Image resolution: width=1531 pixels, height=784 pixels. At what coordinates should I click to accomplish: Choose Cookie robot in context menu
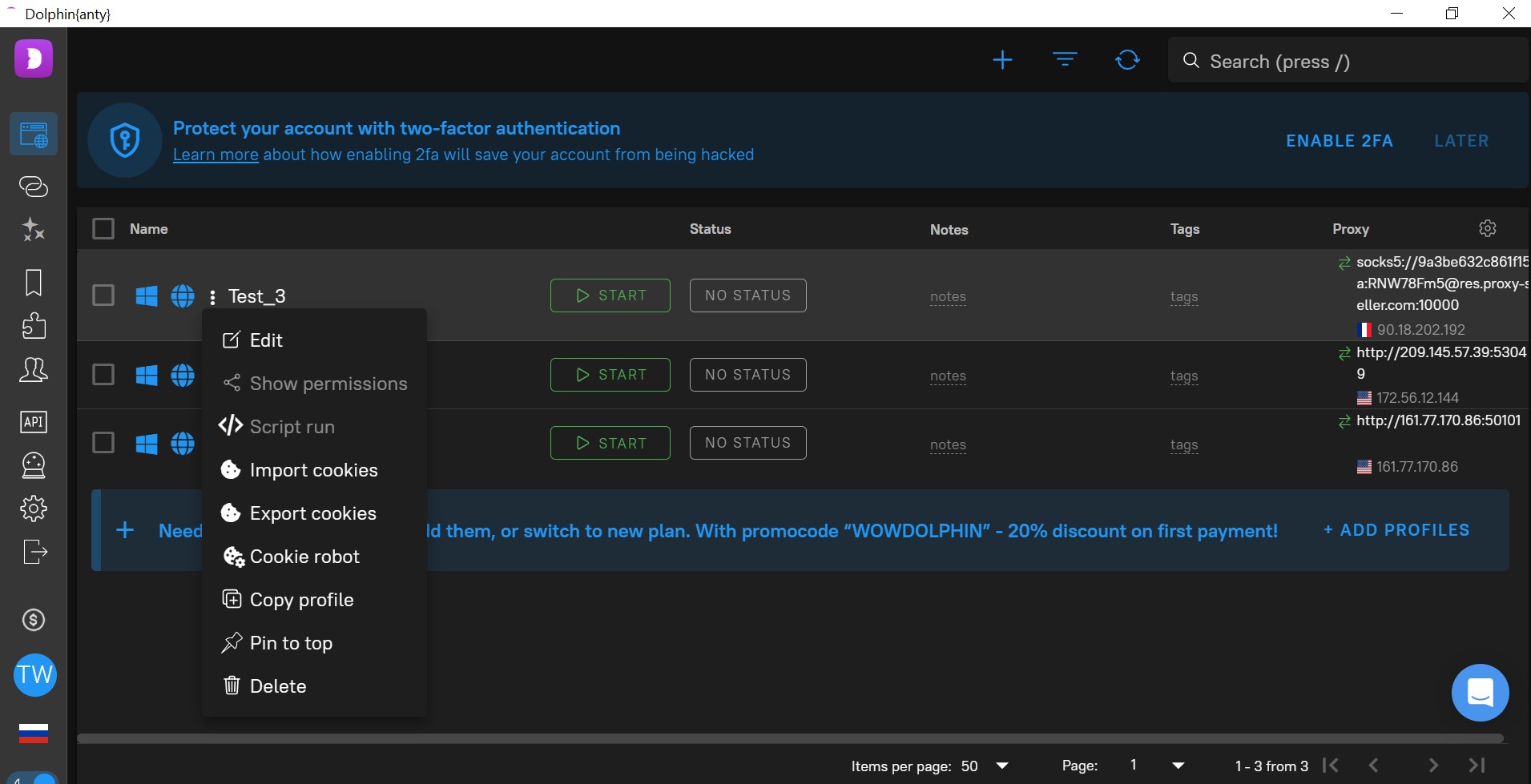(x=314, y=557)
